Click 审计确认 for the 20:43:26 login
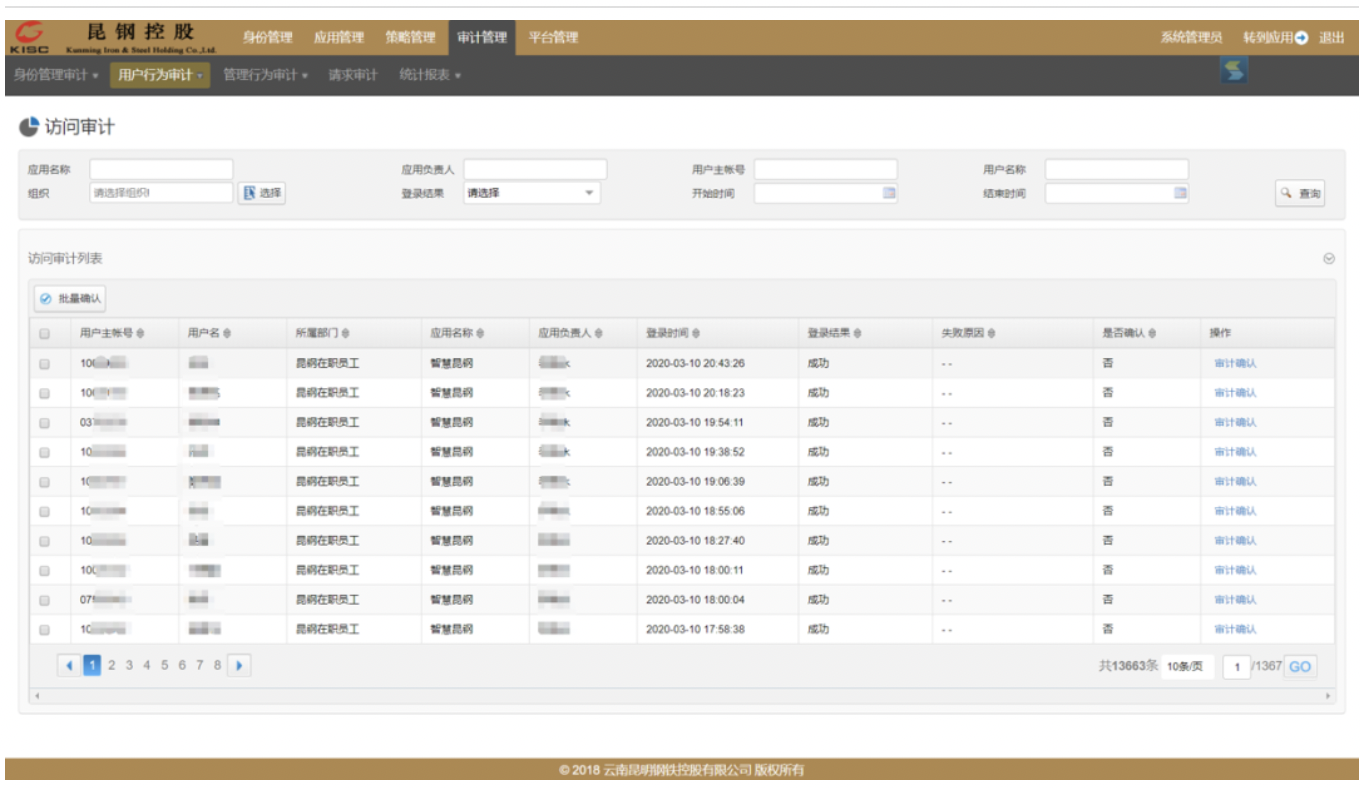 coord(1235,364)
